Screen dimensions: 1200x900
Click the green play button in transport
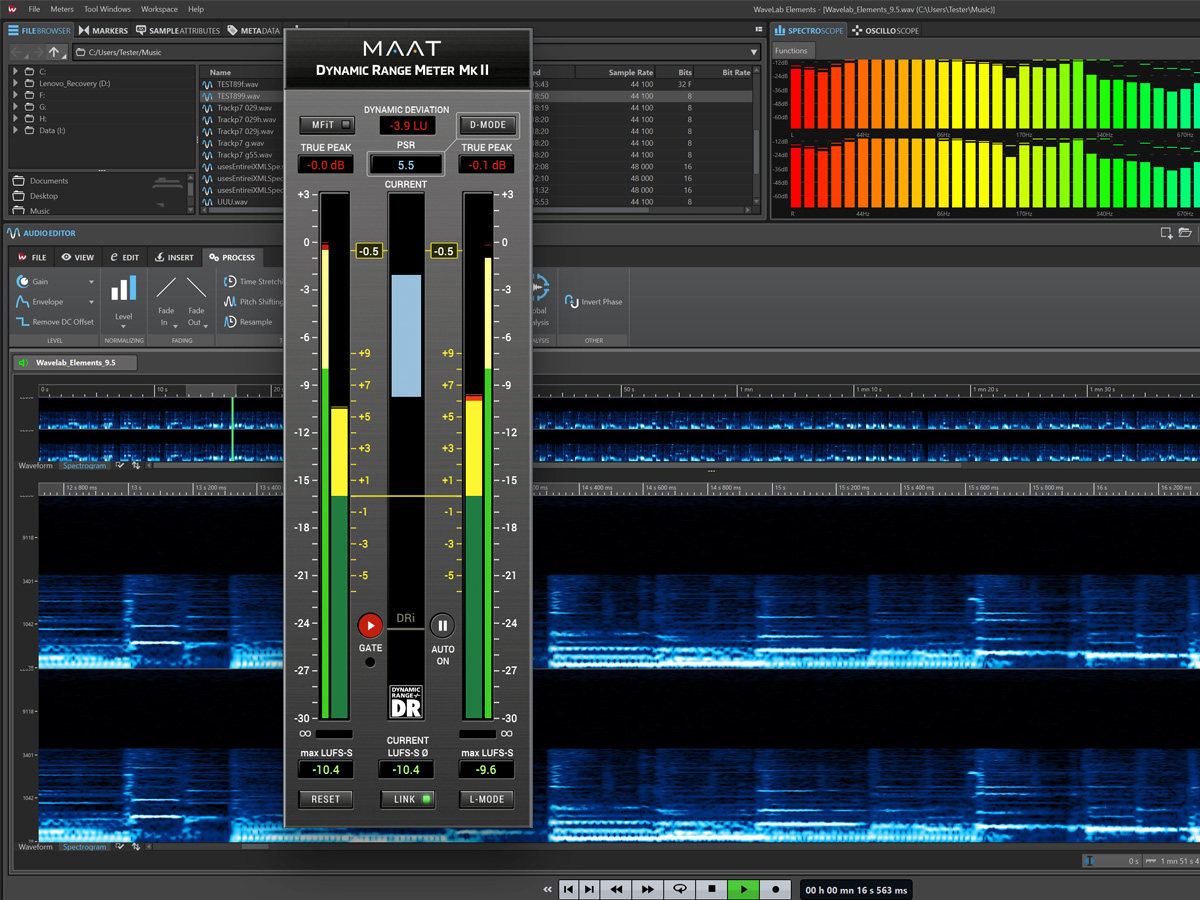click(743, 889)
